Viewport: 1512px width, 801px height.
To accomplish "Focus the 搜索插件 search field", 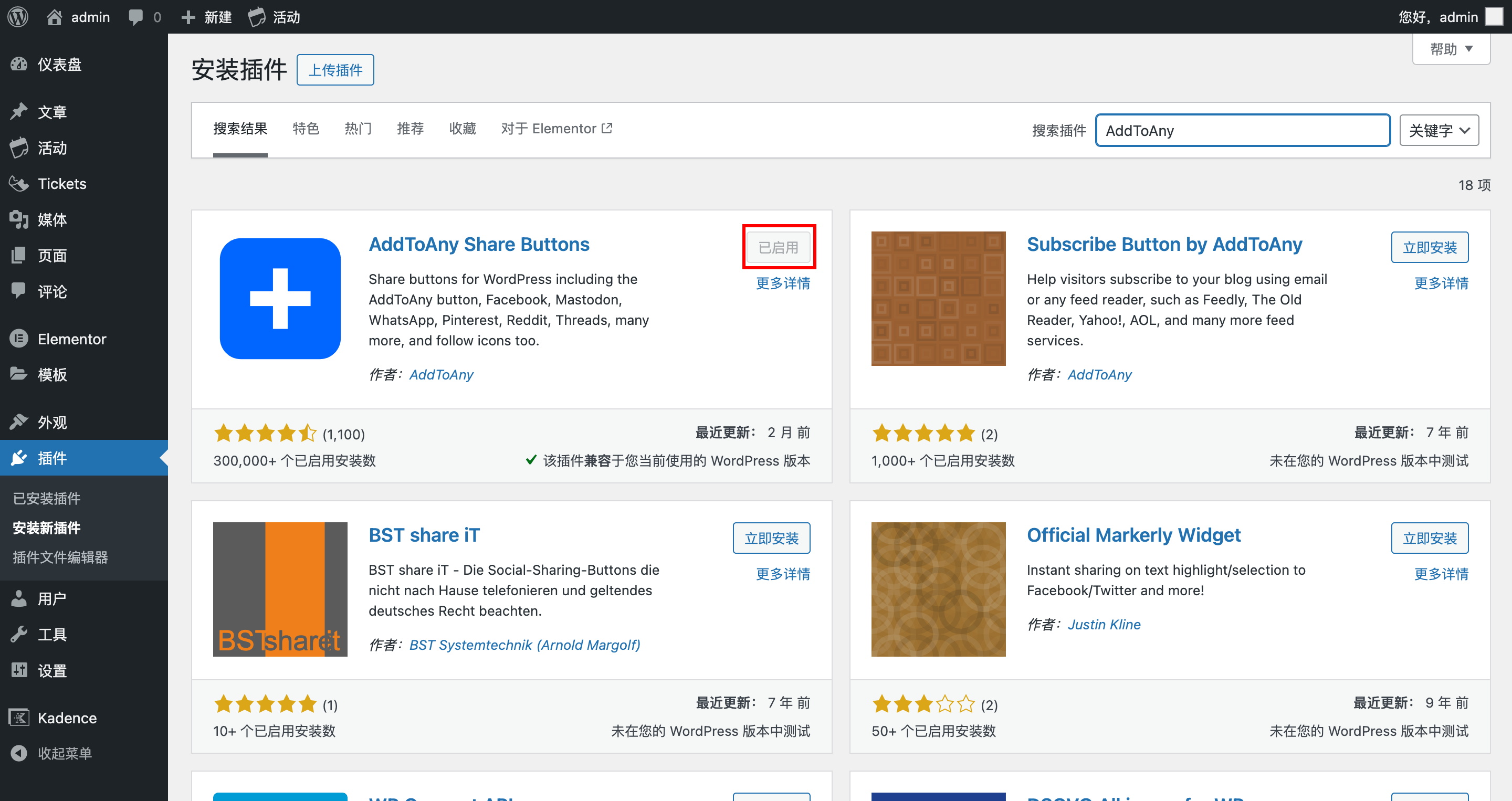I will coord(1243,130).
